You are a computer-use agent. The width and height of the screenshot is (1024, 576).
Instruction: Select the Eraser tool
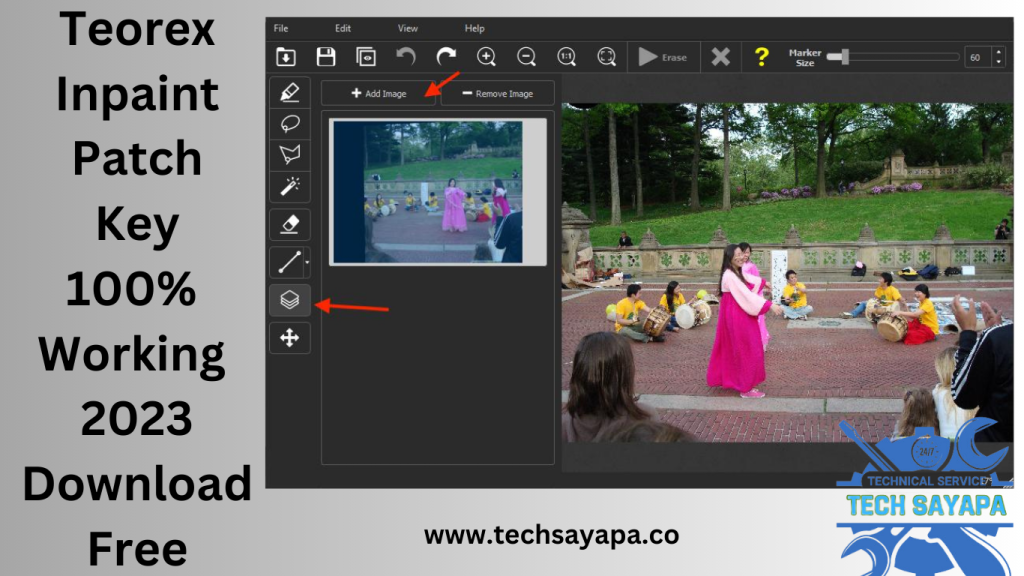tap(290, 225)
